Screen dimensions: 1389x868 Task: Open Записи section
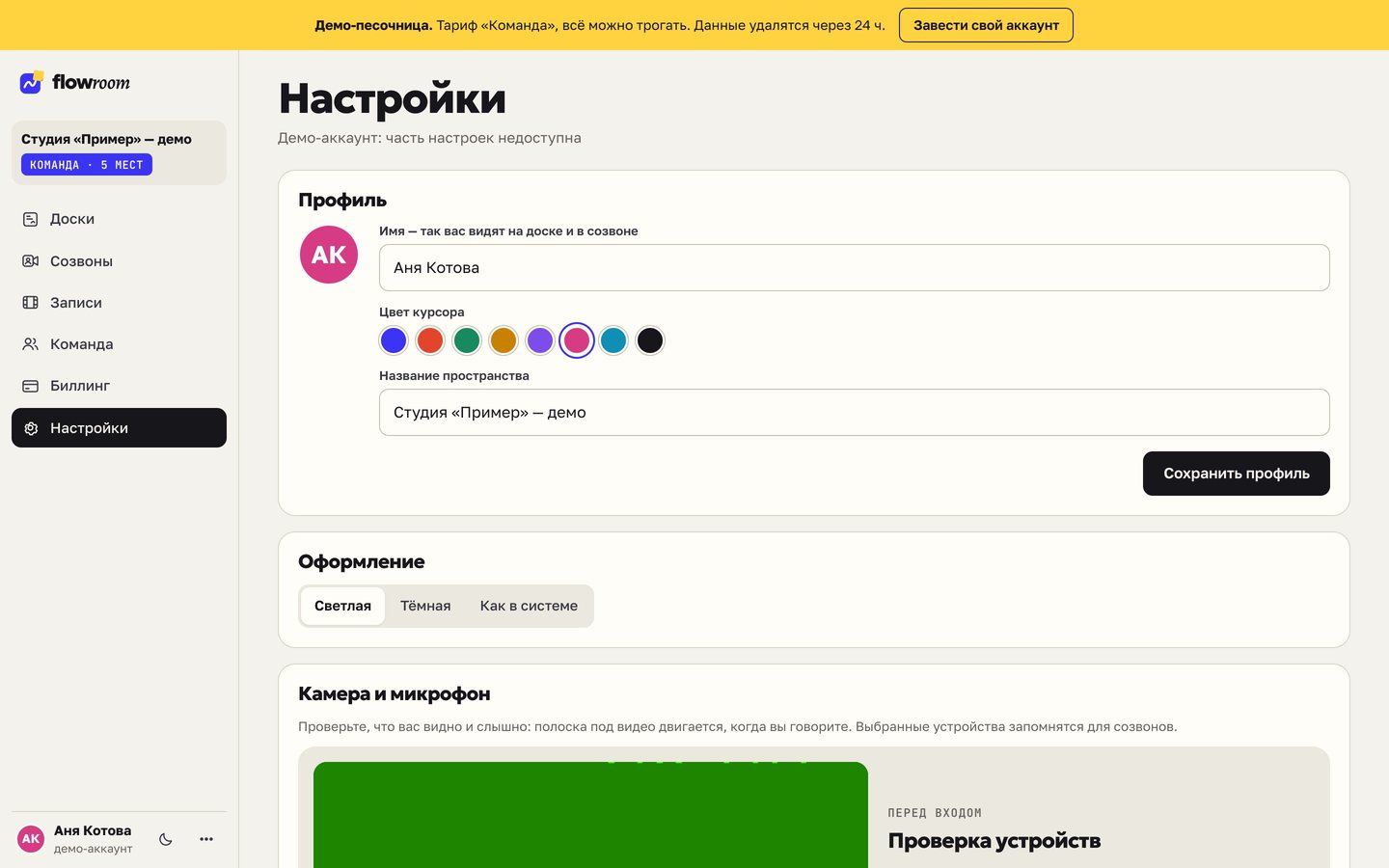tap(119, 303)
